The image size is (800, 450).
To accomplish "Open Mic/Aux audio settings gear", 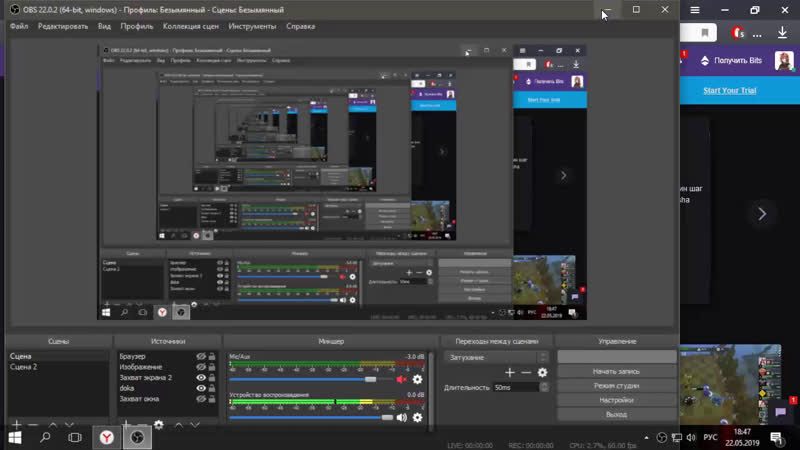I will pos(417,379).
